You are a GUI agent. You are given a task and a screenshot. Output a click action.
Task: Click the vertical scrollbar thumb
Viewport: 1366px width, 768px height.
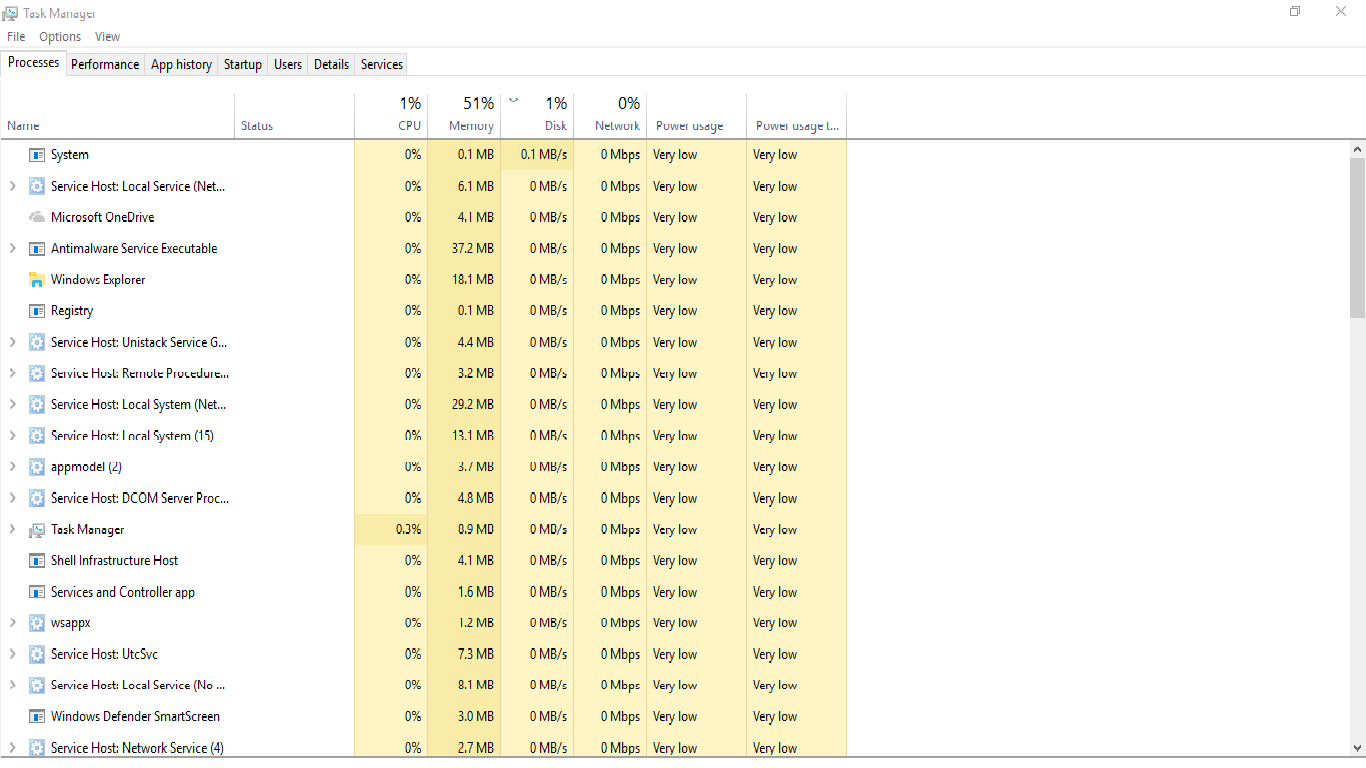[1357, 238]
